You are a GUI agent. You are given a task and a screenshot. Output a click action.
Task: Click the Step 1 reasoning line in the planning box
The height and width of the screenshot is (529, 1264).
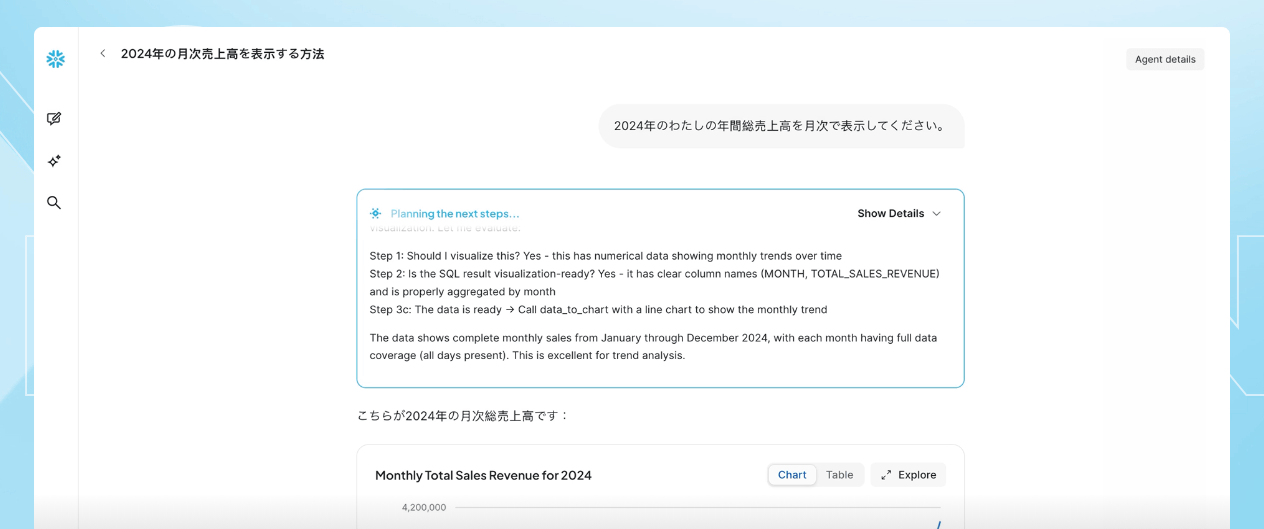pyautogui.click(x=605, y=256)
